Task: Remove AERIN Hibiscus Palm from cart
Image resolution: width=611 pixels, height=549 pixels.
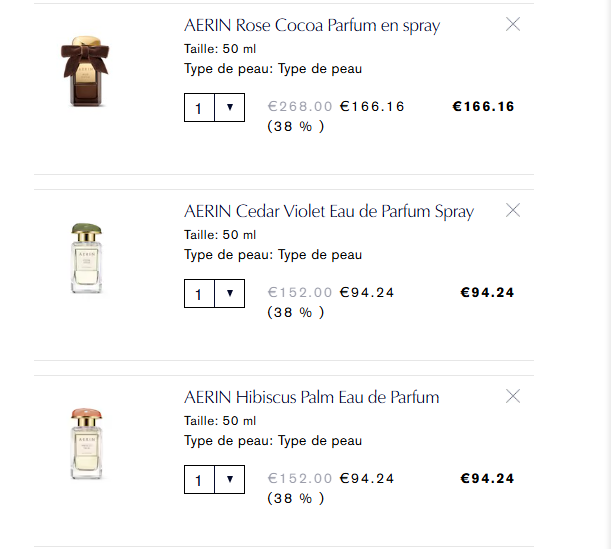Action: click(513, 396)
